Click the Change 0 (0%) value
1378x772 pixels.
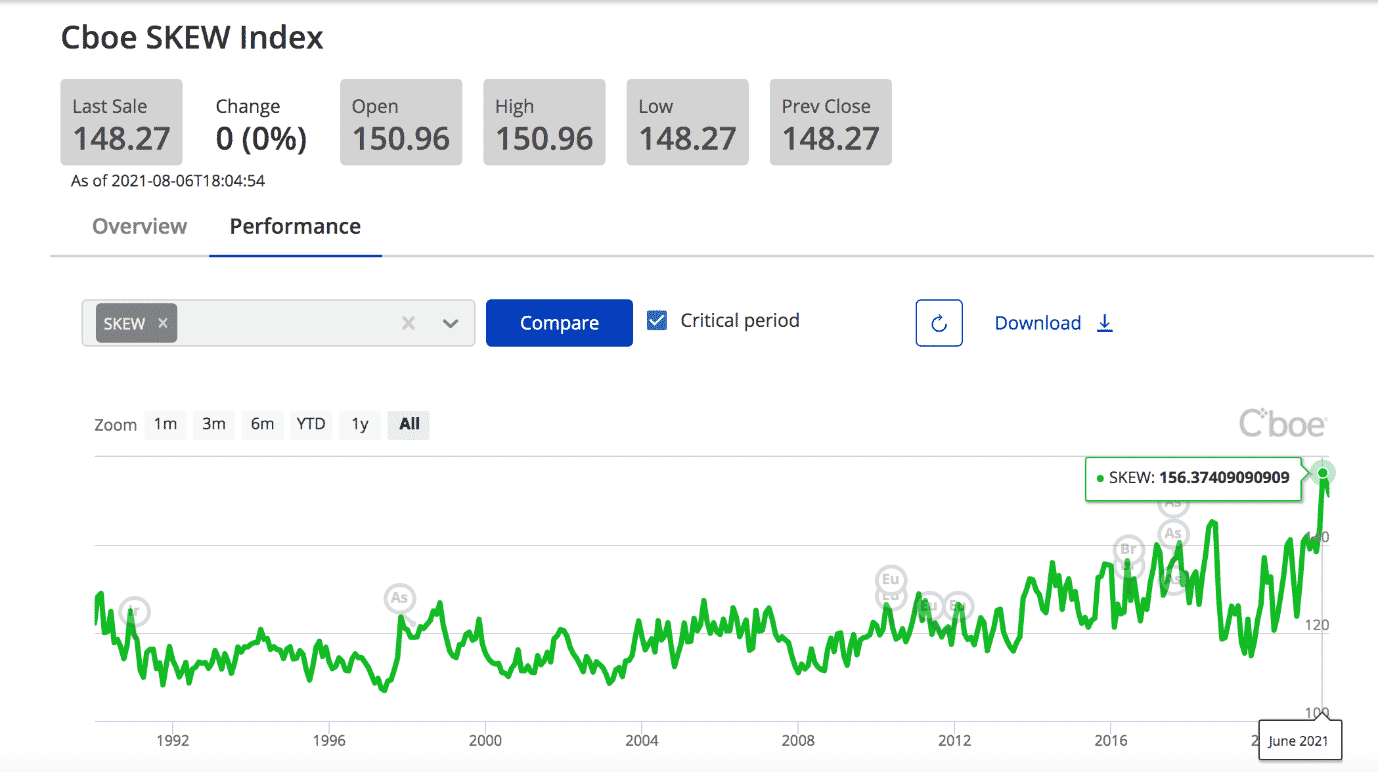coord(261,139)
